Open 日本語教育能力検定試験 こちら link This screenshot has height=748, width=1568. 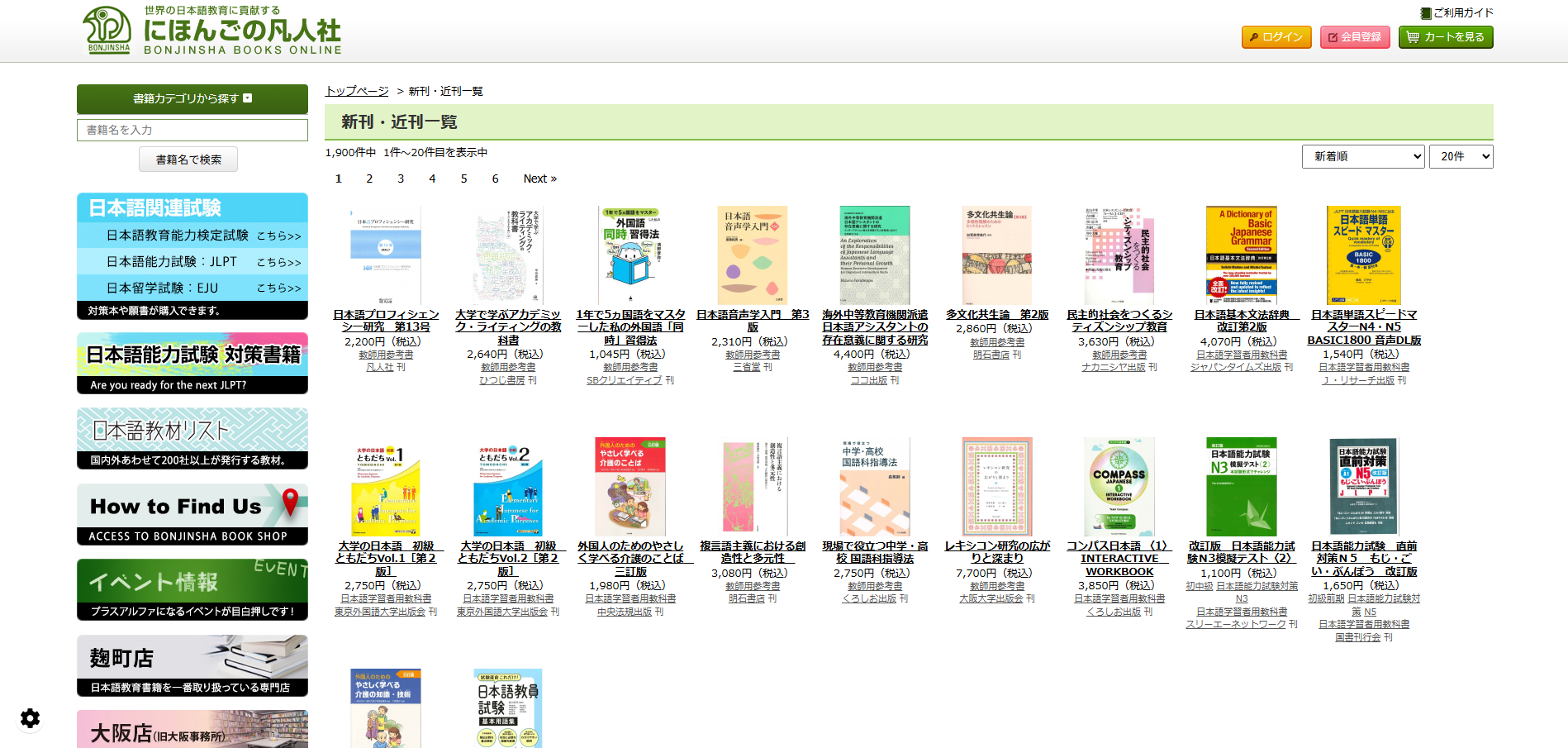(x=192, y=236)
